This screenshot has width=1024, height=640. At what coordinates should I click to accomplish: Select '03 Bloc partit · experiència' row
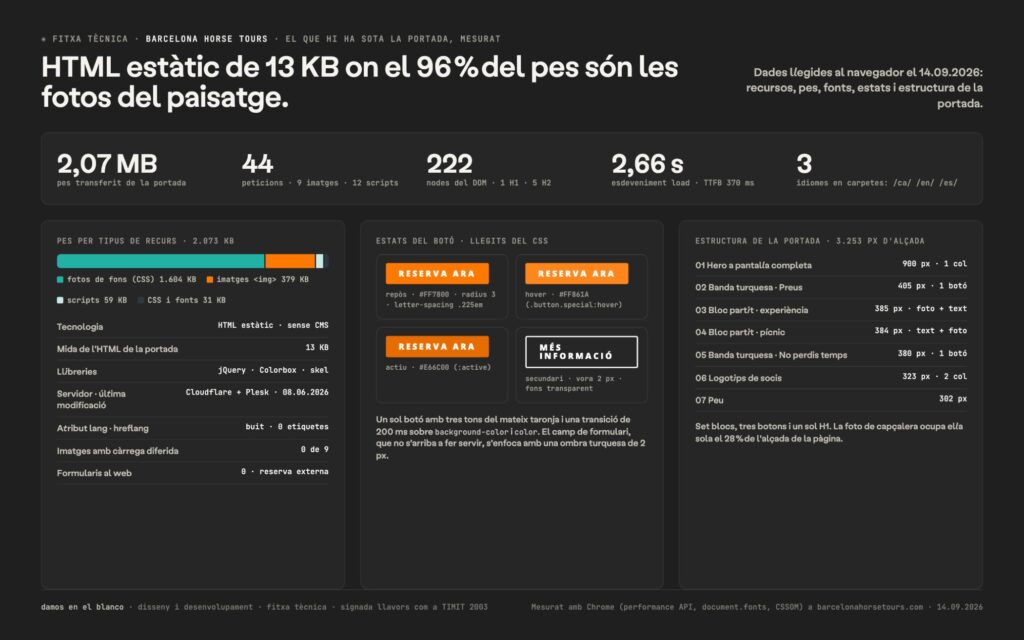pos(831,309)
